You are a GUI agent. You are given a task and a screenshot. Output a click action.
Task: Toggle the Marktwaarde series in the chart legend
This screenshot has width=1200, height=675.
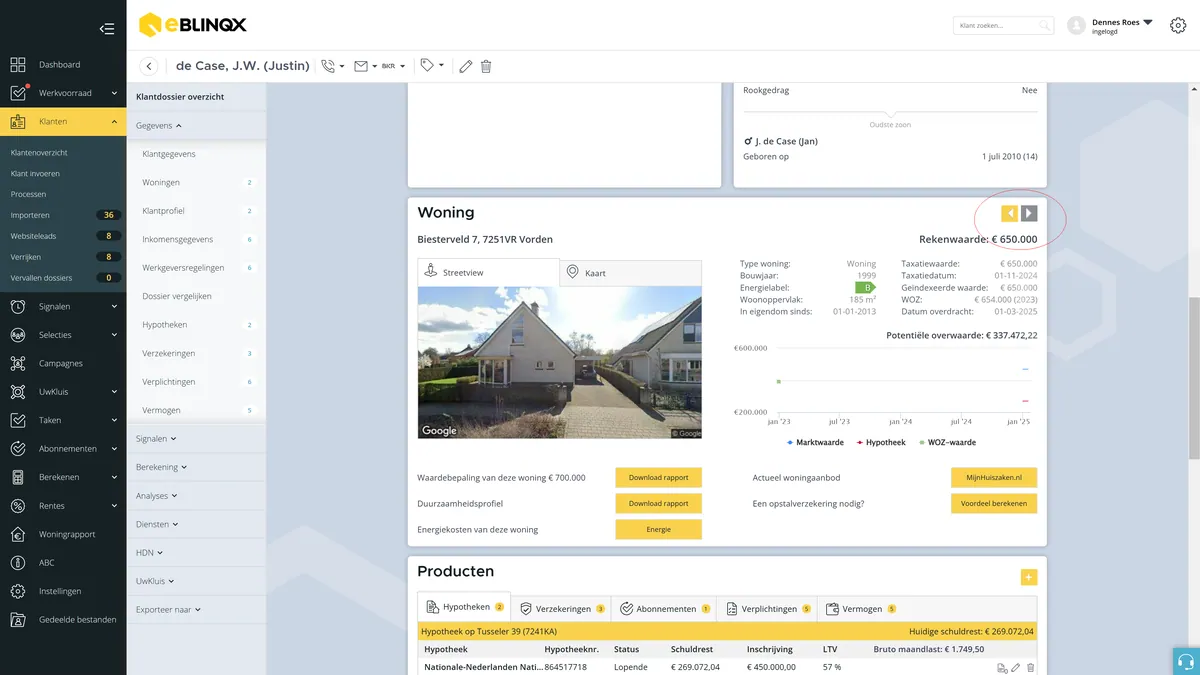[815, 442]
